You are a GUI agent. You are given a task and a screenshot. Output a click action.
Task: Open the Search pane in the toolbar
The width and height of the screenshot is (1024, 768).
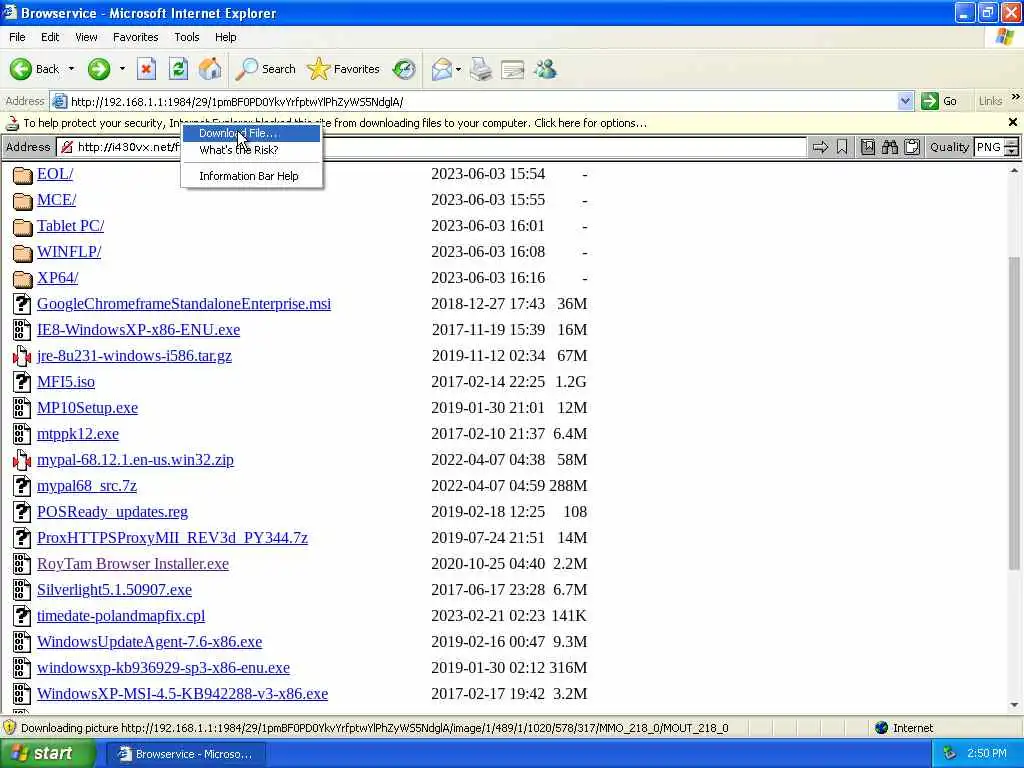pyautogui.click(x=266, y=69)
